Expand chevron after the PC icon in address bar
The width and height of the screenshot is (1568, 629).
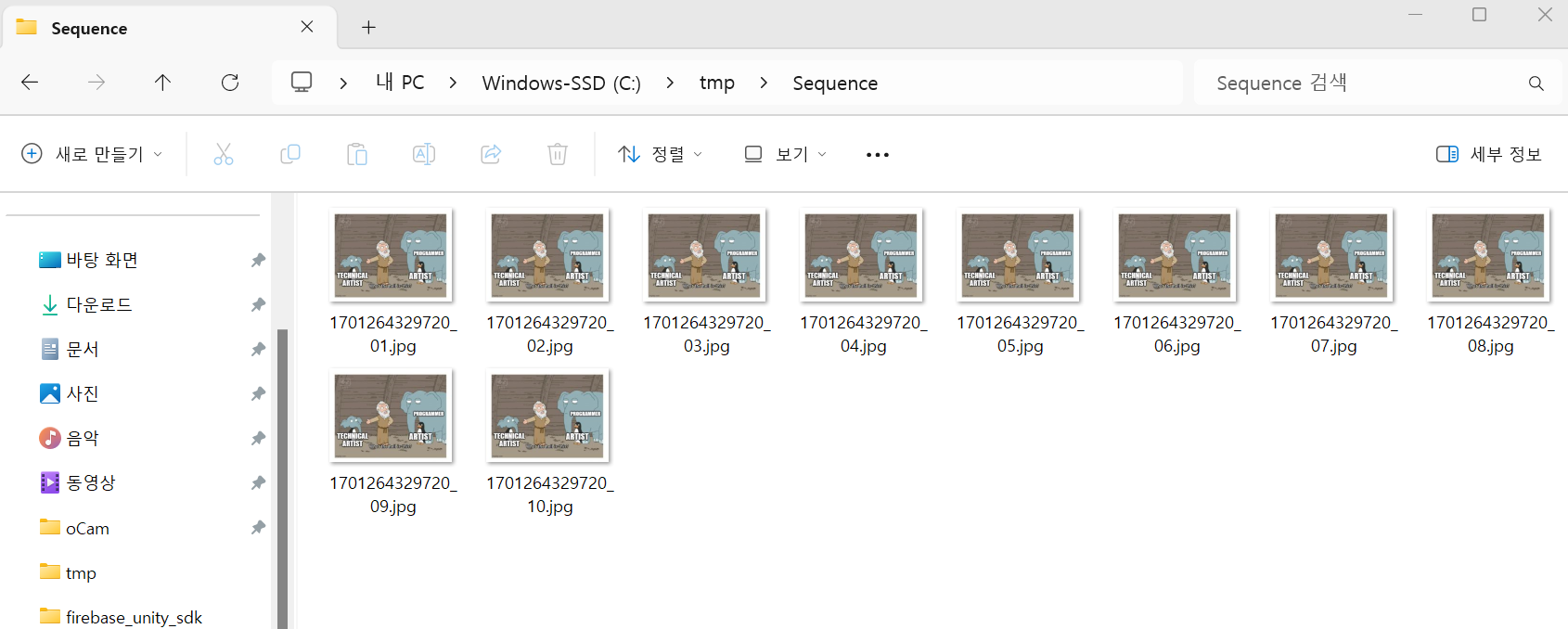(x=343, y=83)
